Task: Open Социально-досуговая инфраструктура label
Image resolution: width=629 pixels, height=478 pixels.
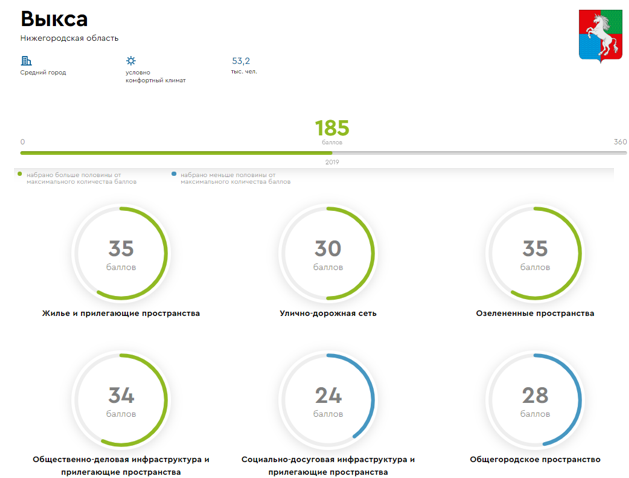Action: pyautogui.click(x=328, y=466)
